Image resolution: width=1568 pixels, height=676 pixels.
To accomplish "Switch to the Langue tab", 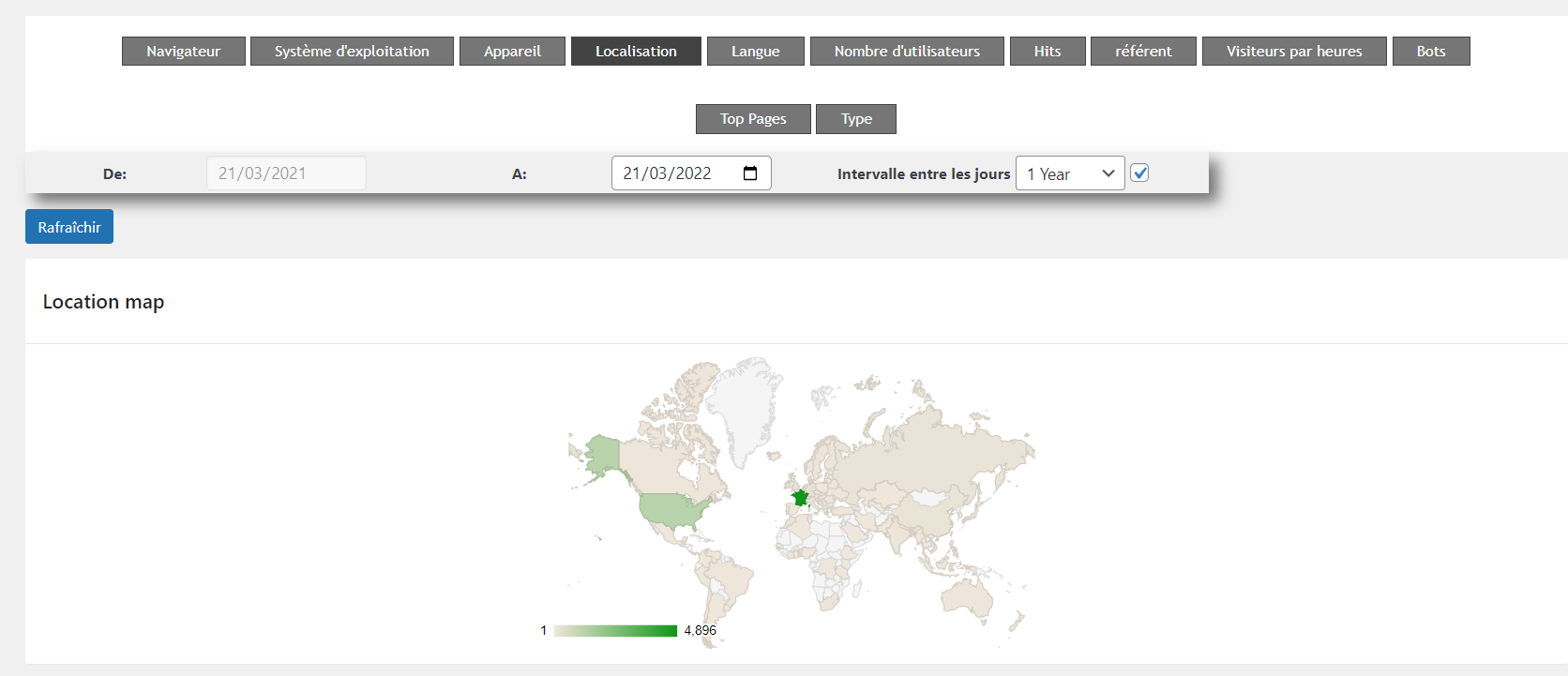I will pos(755,52).
